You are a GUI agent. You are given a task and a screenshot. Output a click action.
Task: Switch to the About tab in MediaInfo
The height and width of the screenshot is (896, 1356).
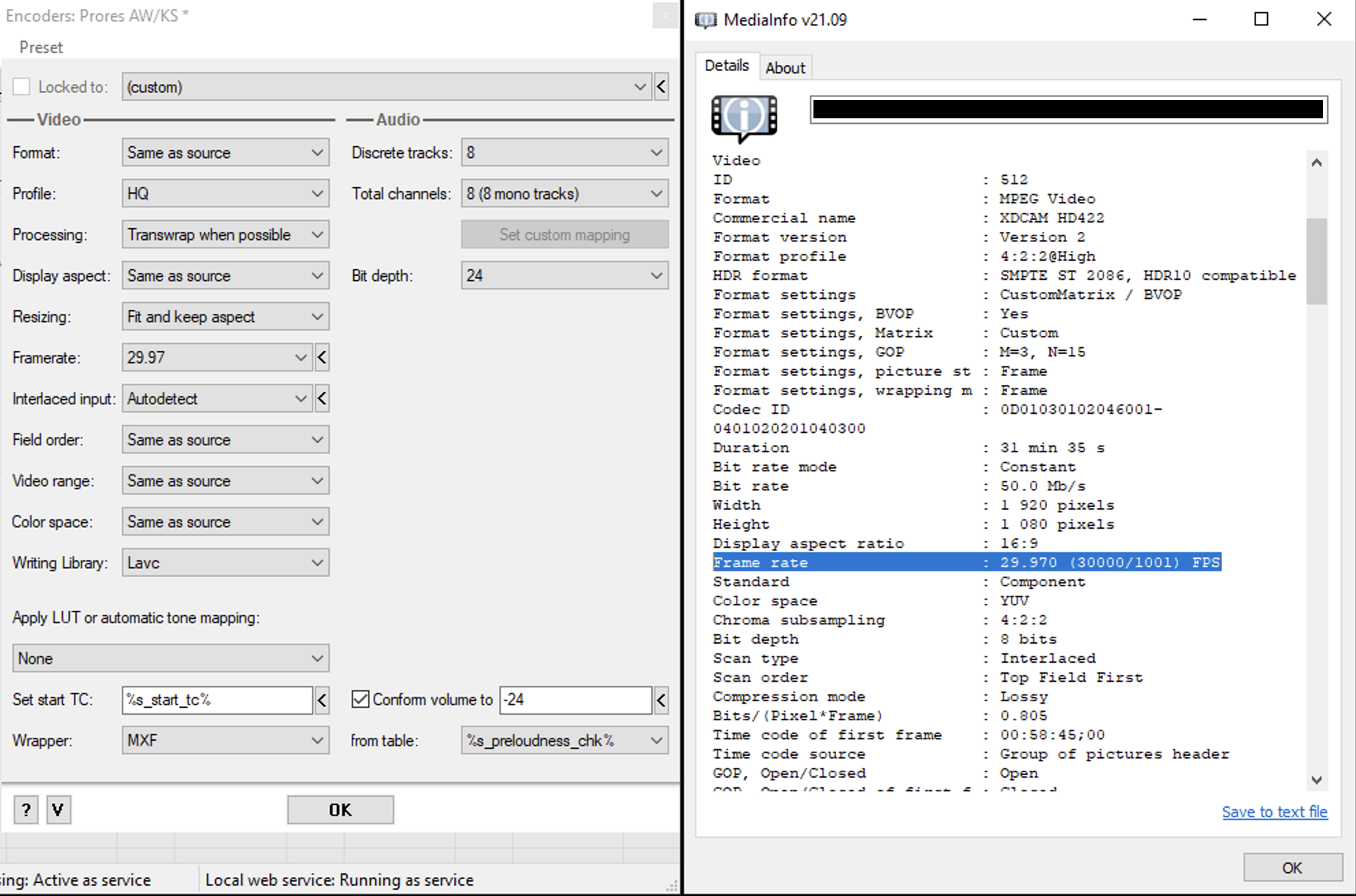785,68
